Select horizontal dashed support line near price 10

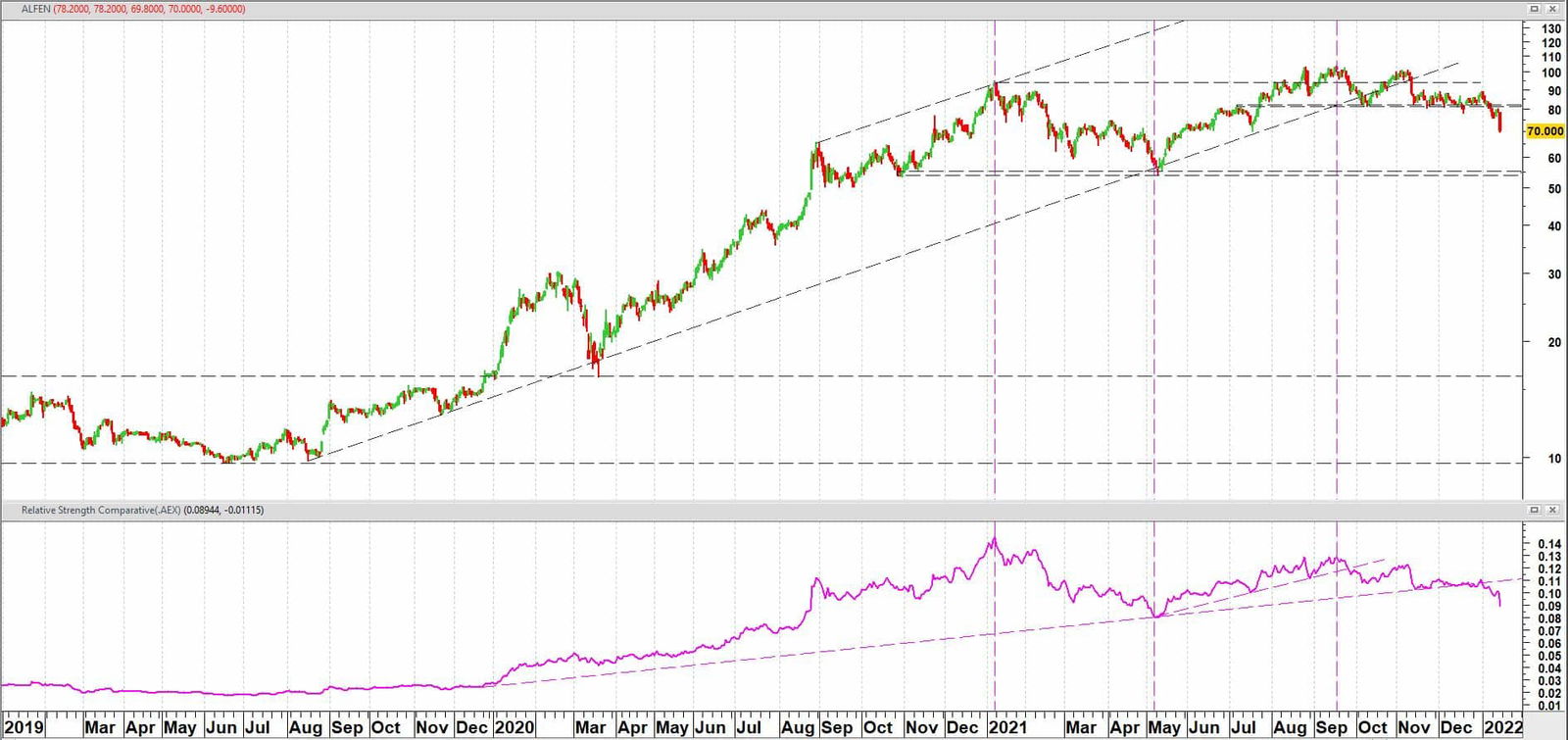[760, 463]
